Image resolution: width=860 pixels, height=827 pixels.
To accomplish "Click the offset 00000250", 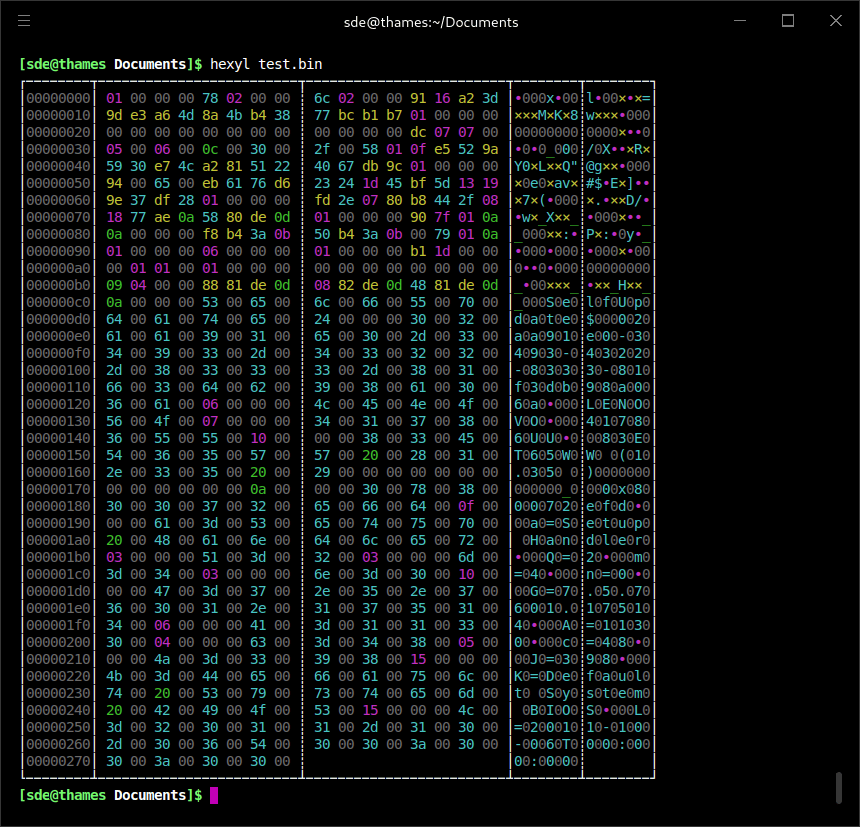I will 58,727.
